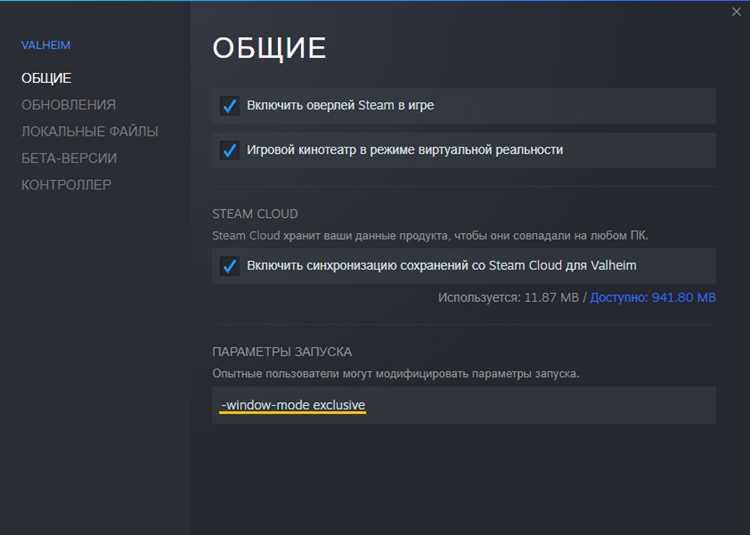This screenshot has height=535, width=750.
Task: Toggle the Steam overlay in-game checkbox
Action: pos(230,105)
